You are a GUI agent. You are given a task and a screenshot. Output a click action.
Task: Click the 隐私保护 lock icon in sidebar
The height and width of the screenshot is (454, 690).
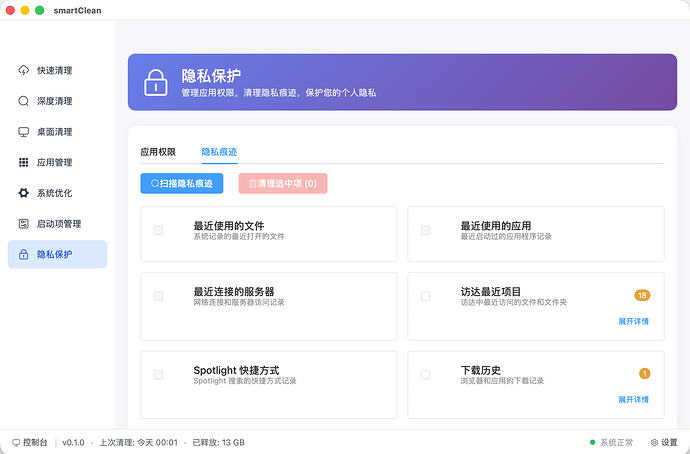point(24,254)
